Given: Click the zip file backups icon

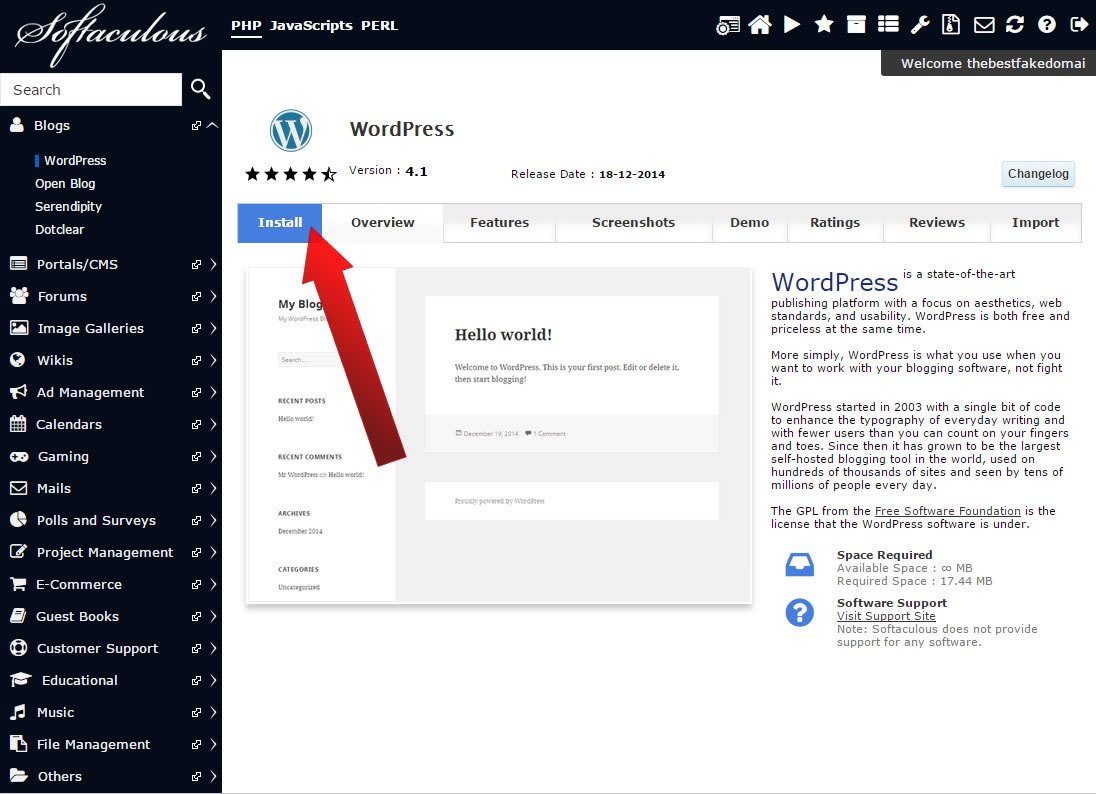Looking at the screenshot, I should [x=952, y=25].
